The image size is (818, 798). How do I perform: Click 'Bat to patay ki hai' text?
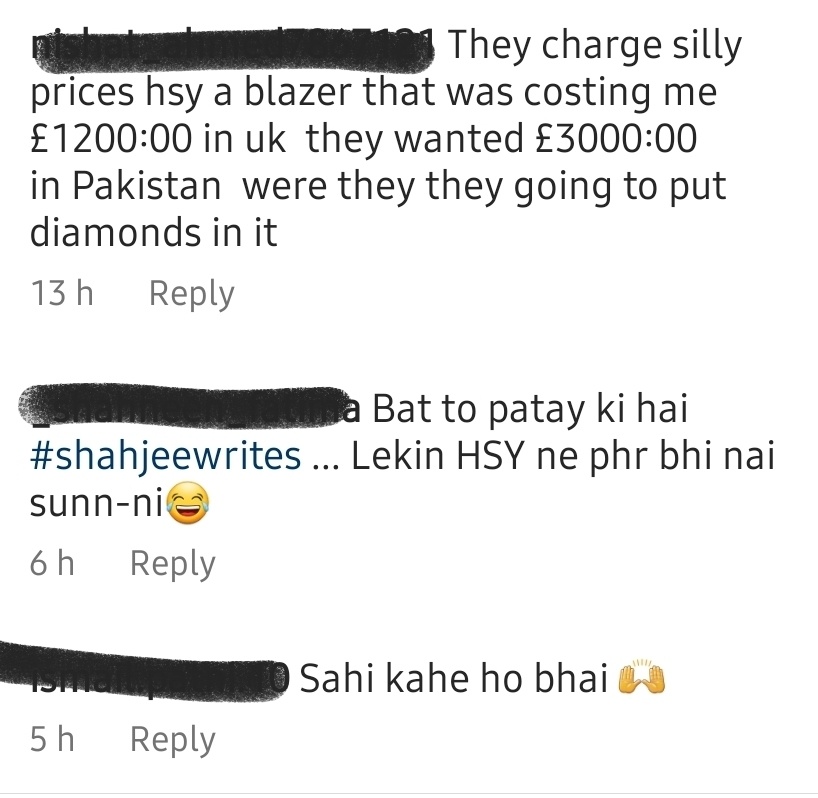click(530, 410)
